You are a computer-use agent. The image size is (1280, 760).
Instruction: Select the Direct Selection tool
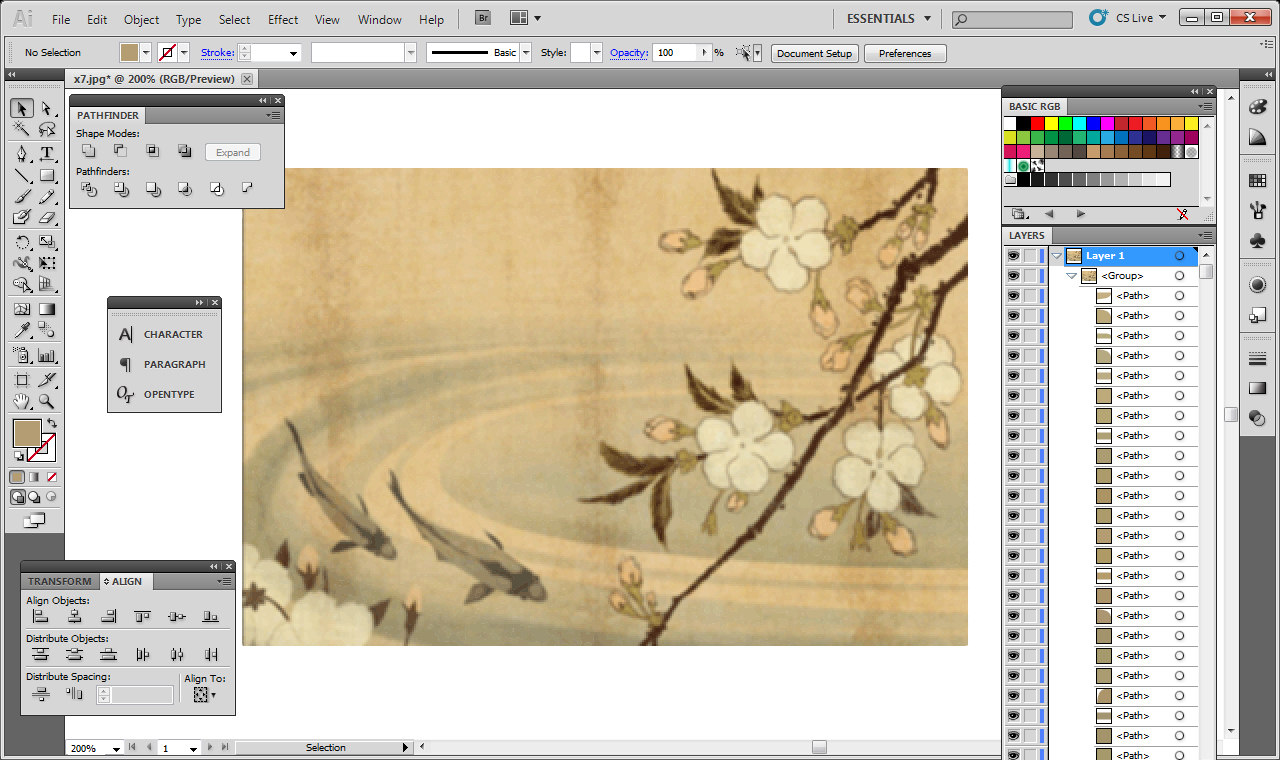click(x=46, y=108)
